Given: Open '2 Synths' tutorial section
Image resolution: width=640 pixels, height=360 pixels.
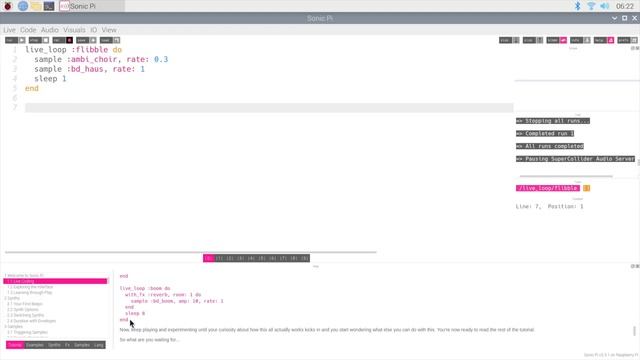Looking at the screenshot, I should (x=12, y=298).
